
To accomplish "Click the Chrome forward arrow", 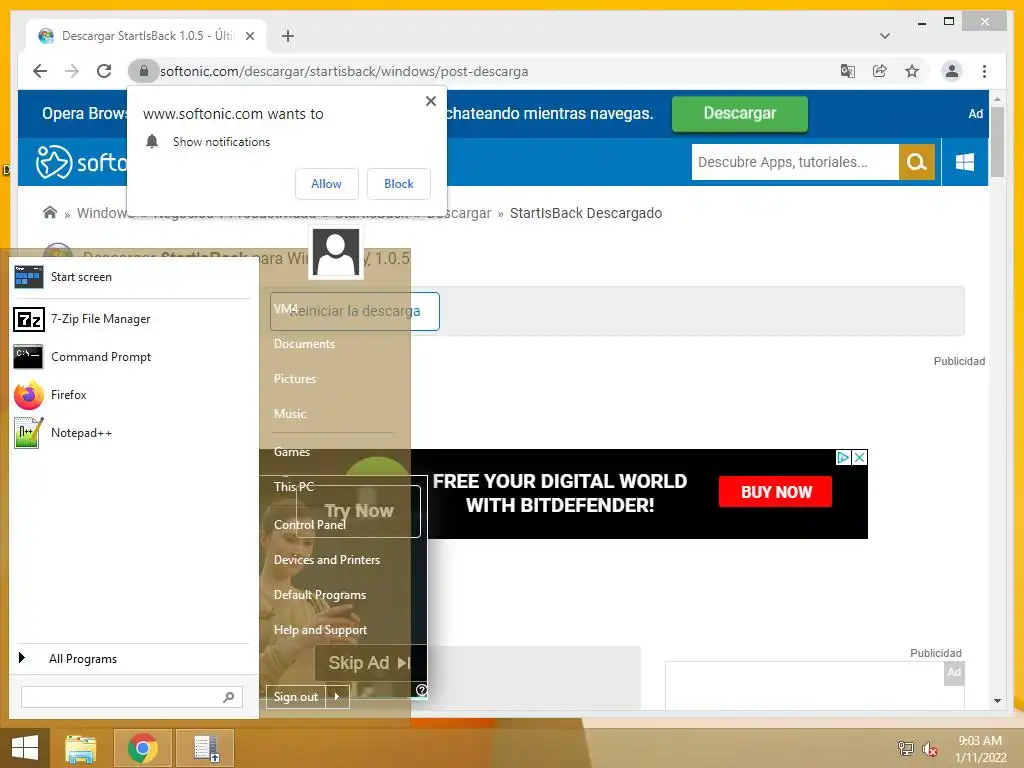I will [72, 71].
